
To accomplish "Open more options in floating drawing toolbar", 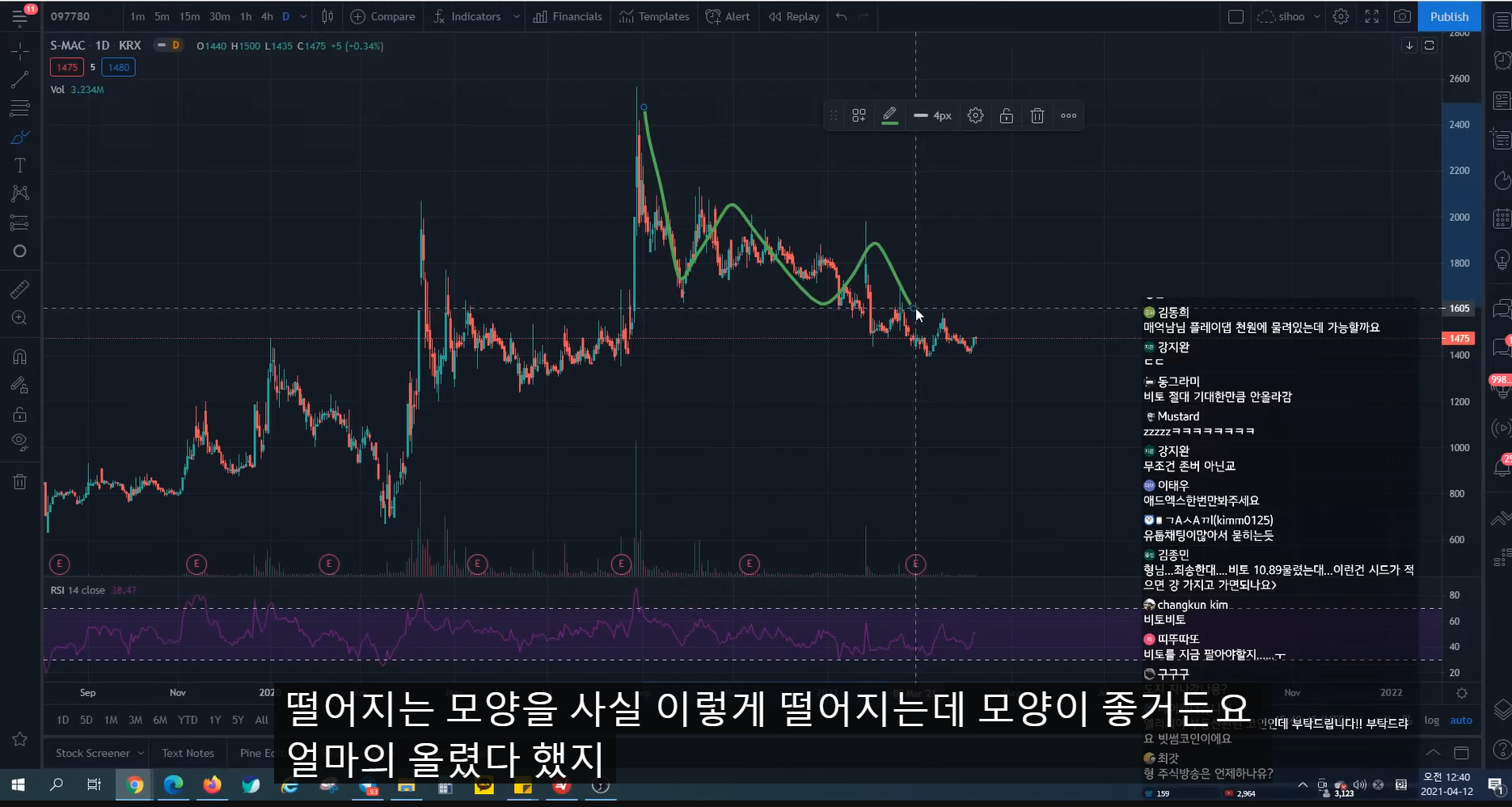I will pyautogui.click(x=1068, y=116).
